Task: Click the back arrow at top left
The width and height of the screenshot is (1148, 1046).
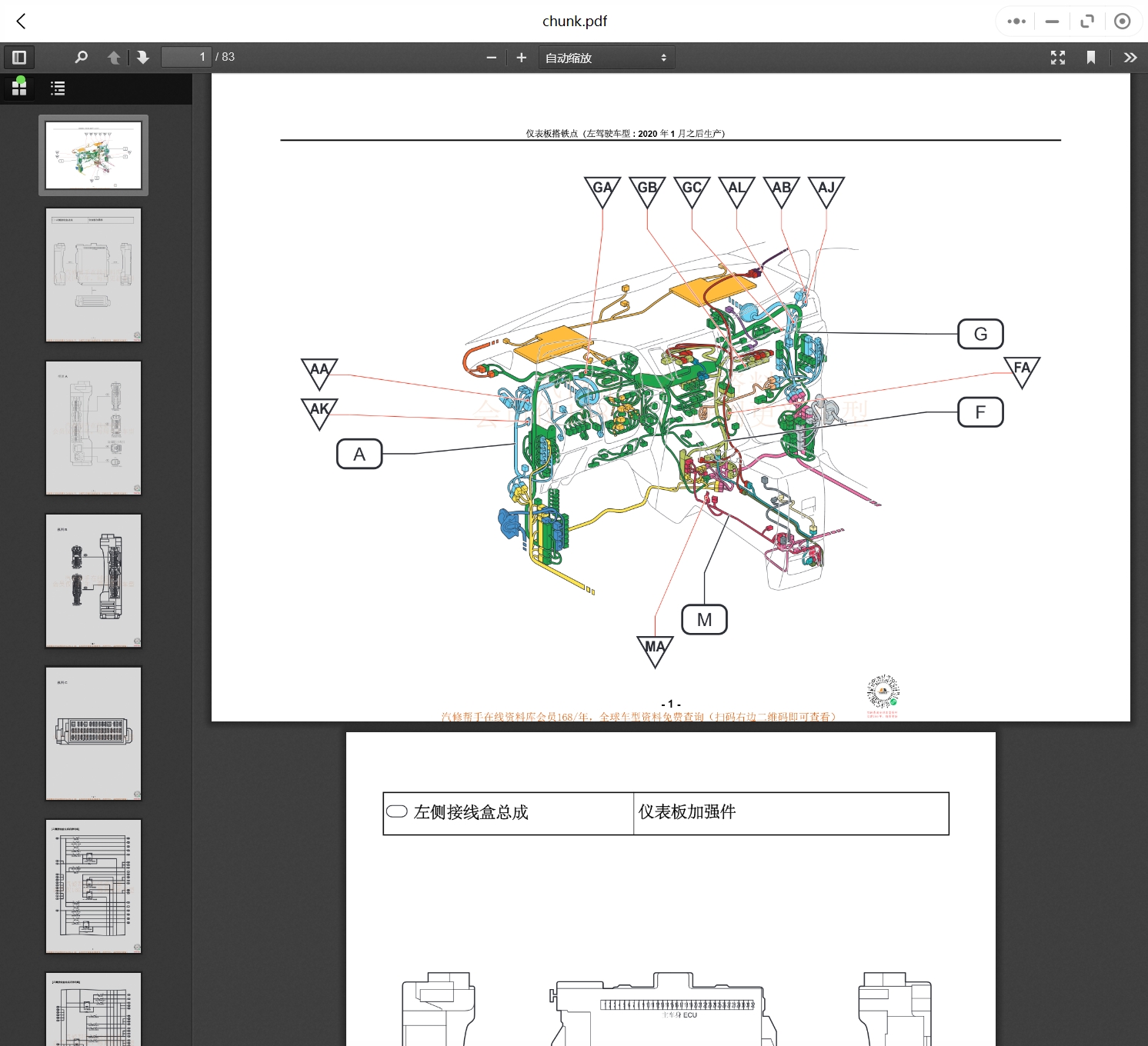Action: tap(22, 22)
